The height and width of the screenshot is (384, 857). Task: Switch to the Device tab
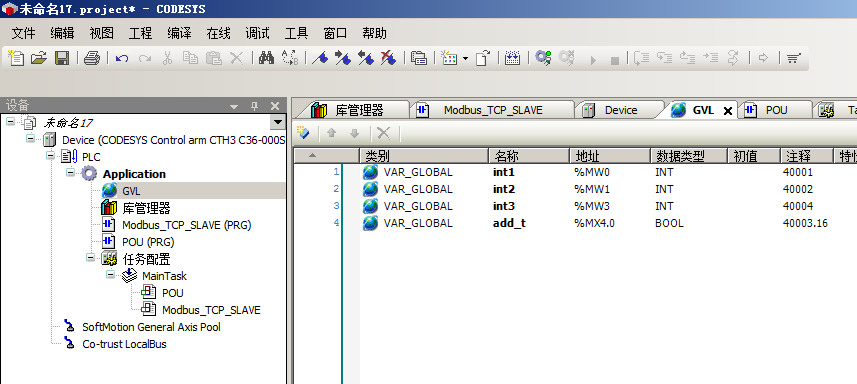coord(619,110)
